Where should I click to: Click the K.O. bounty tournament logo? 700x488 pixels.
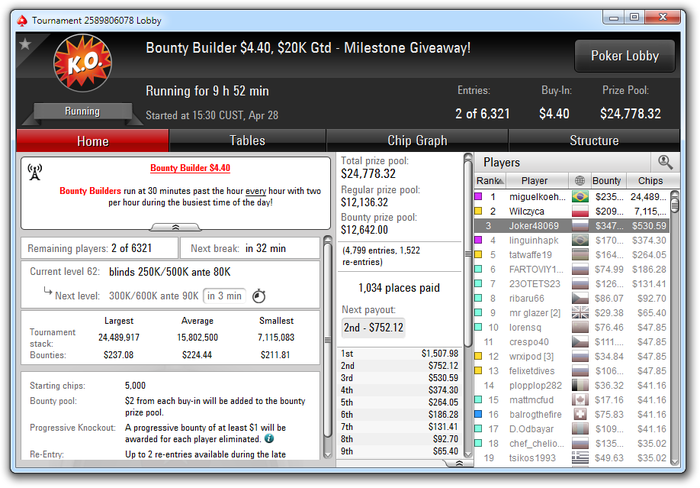click(83, 63)
